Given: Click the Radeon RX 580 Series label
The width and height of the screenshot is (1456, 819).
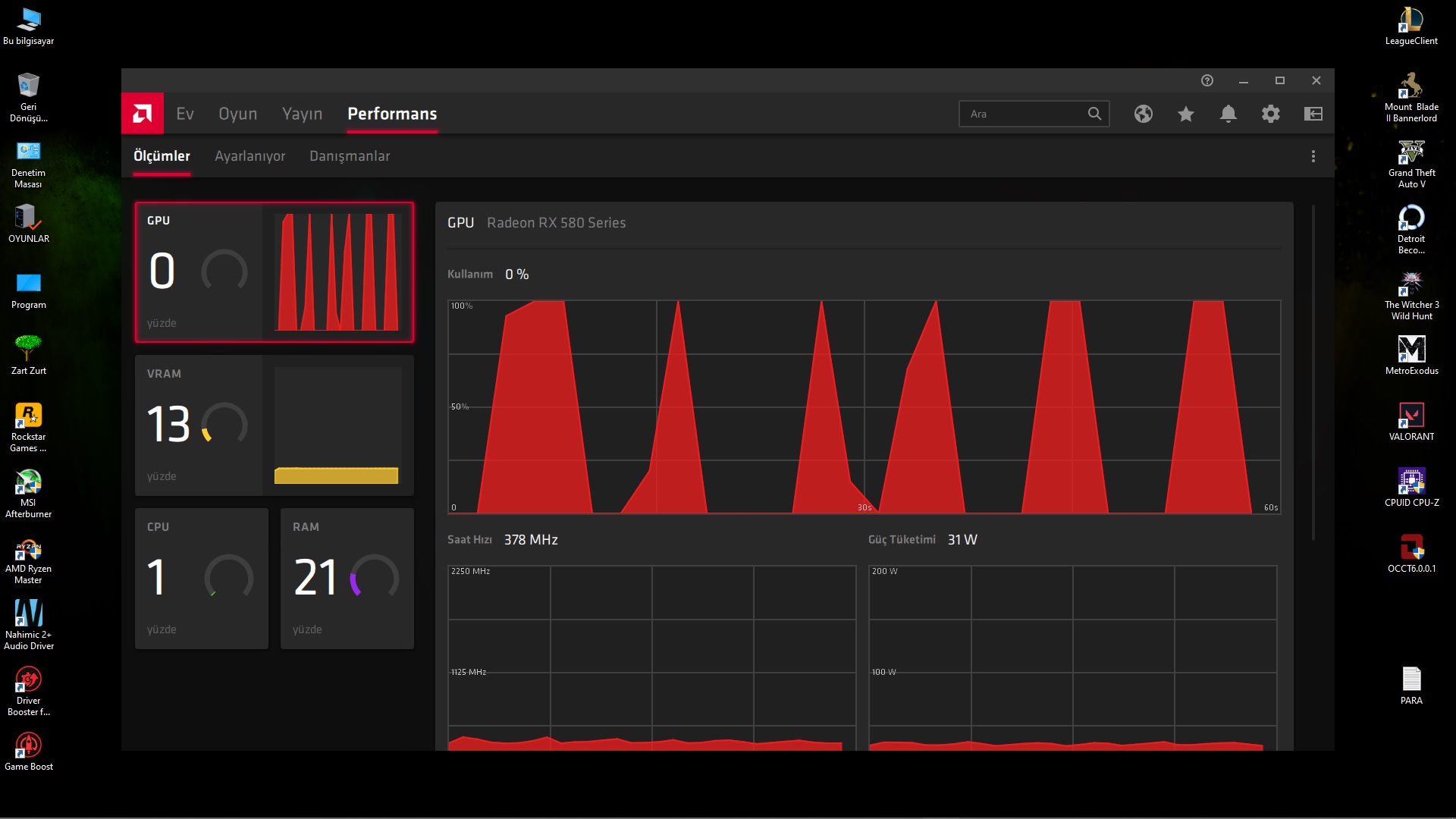Looking at the screenshot, I should click(556, 223).
